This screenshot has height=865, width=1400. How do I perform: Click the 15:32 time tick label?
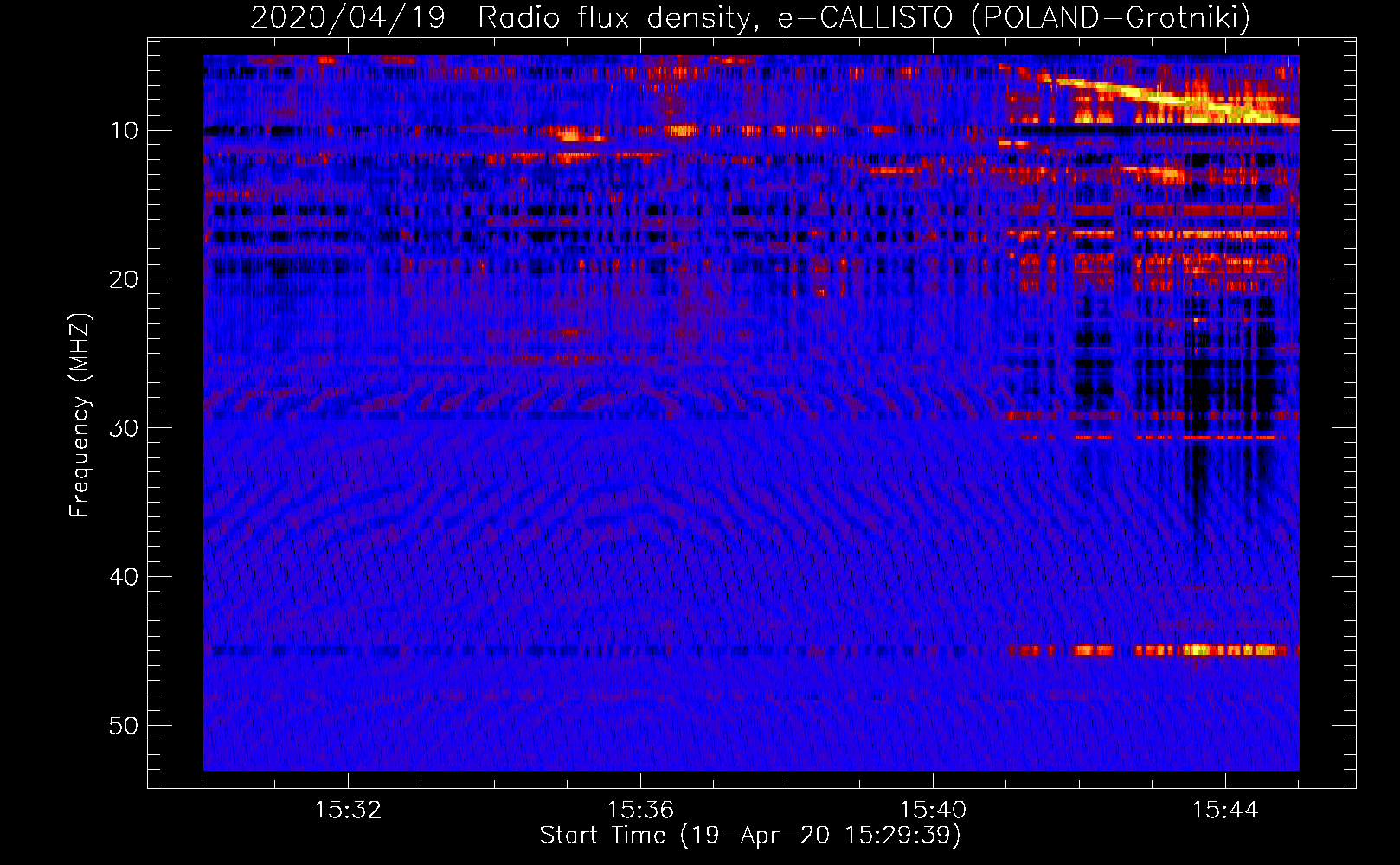click(x=348, y=810)
